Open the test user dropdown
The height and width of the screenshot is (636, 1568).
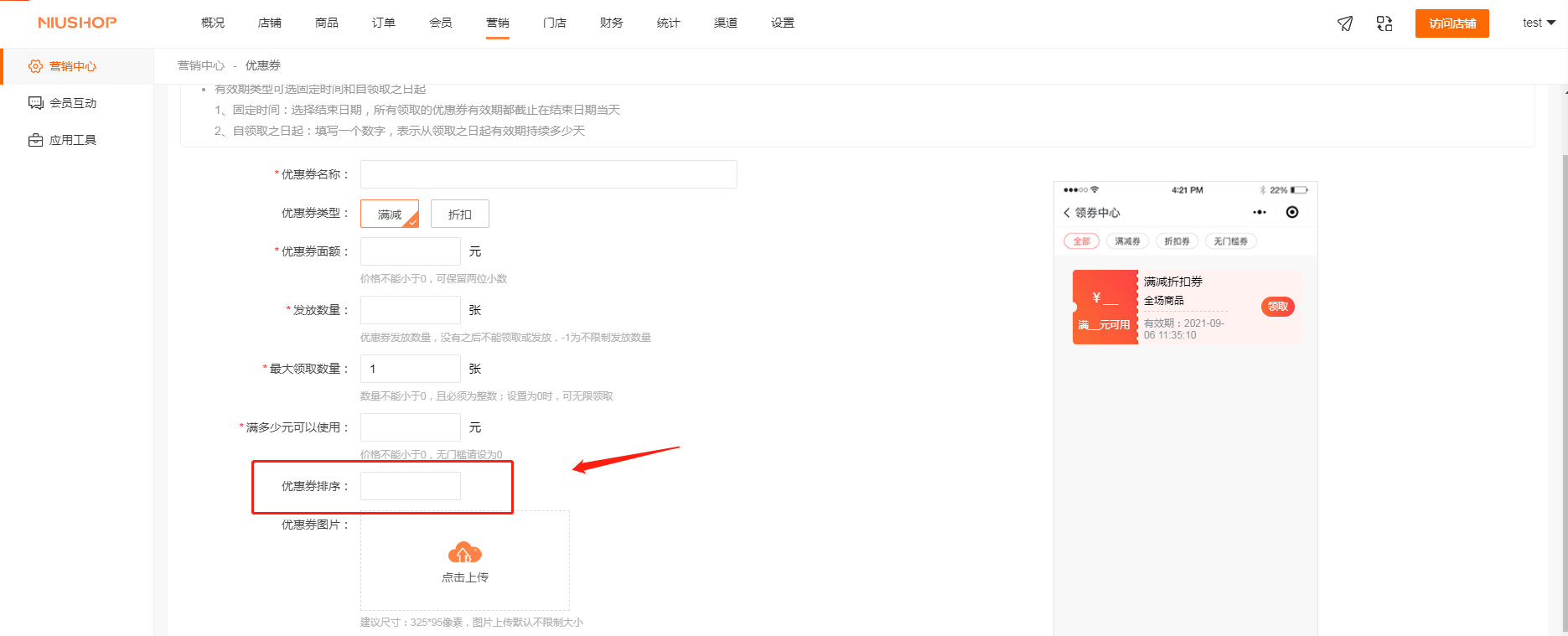1539,23
